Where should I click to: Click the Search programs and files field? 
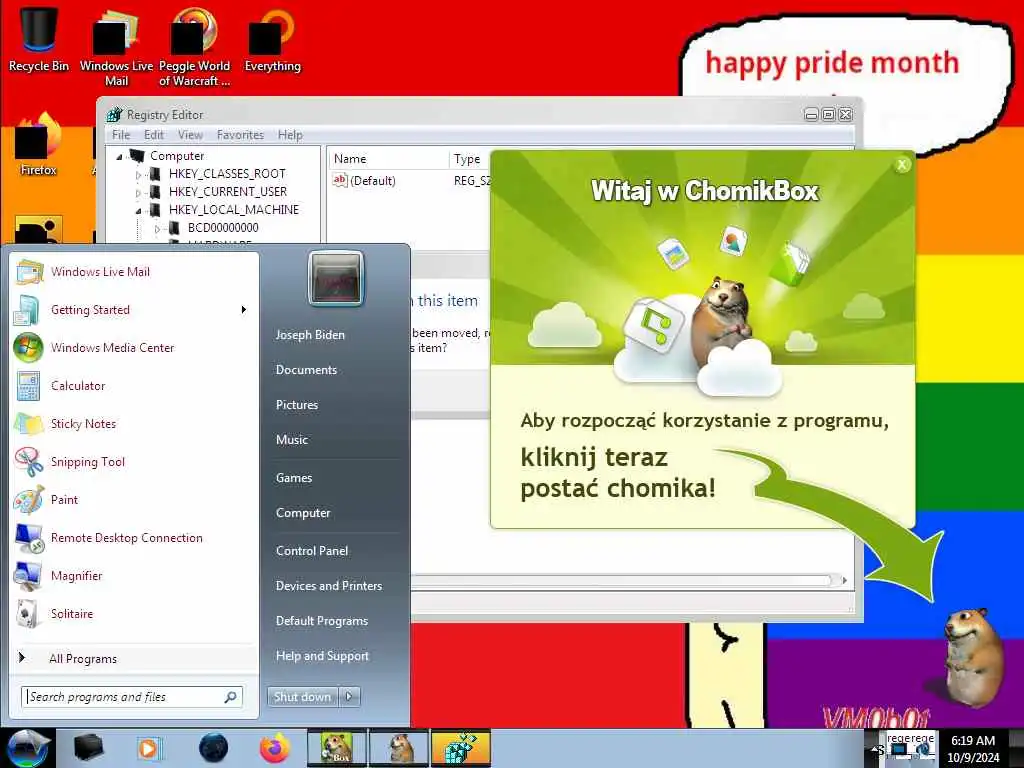132,697
